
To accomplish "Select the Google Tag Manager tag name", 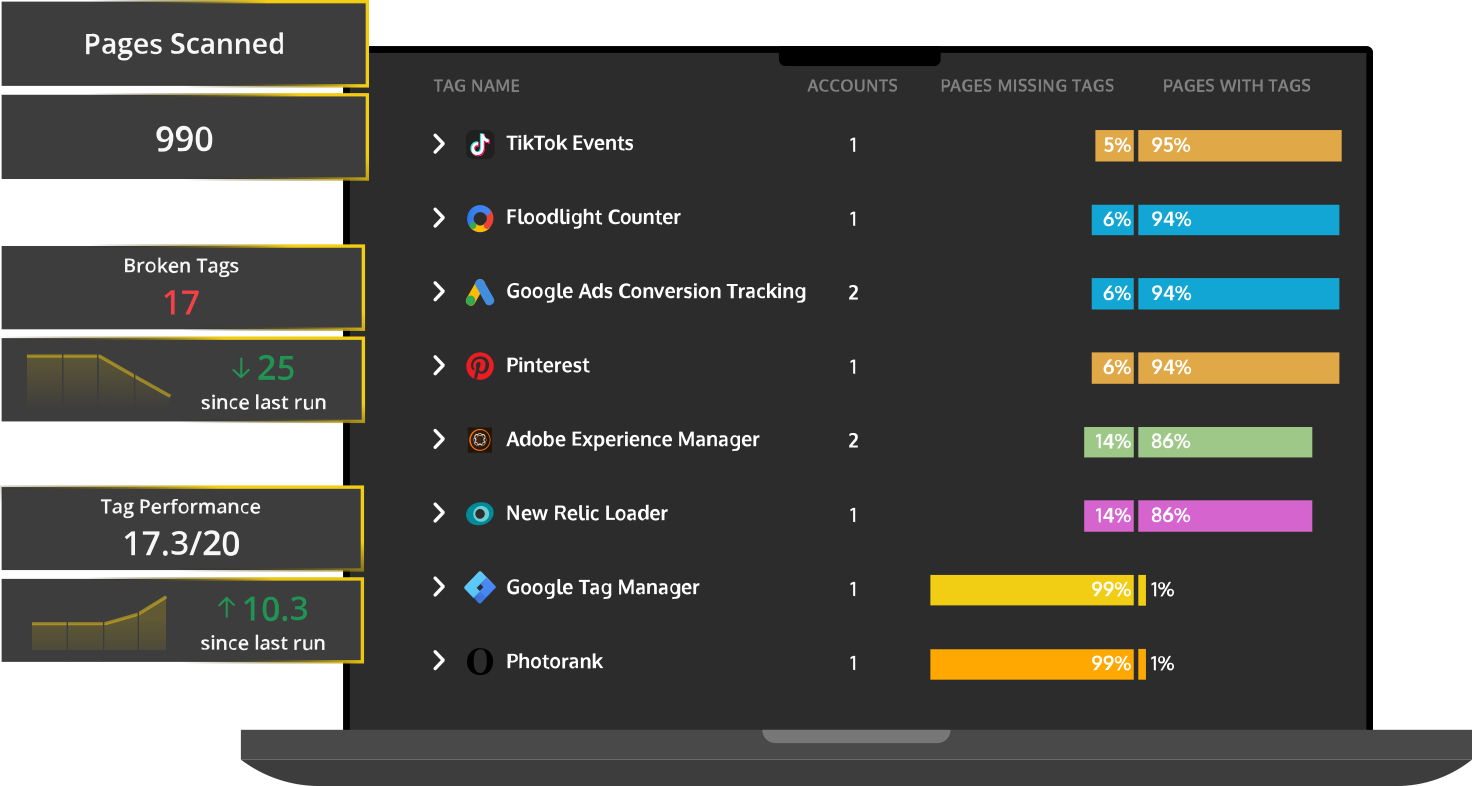I will [x=603, y=587].
